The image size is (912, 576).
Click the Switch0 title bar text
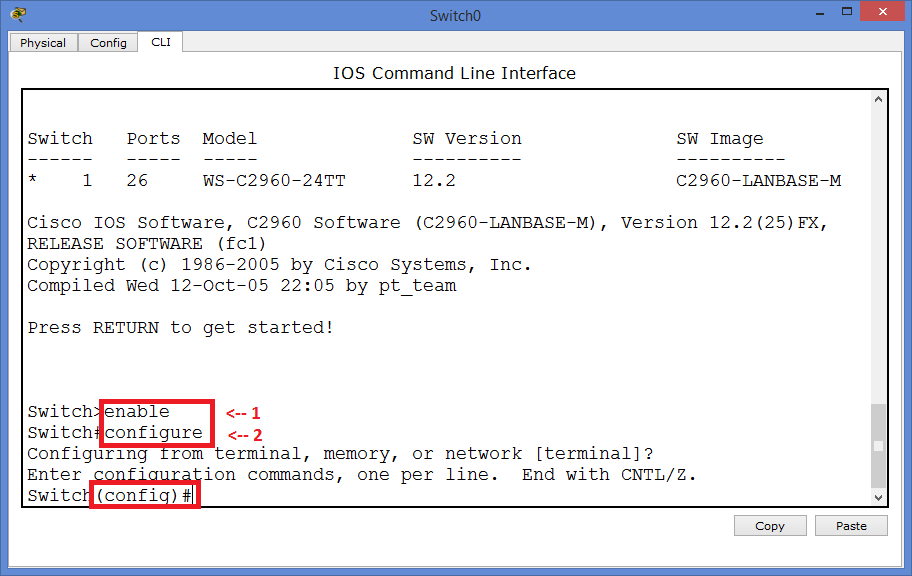455,14
